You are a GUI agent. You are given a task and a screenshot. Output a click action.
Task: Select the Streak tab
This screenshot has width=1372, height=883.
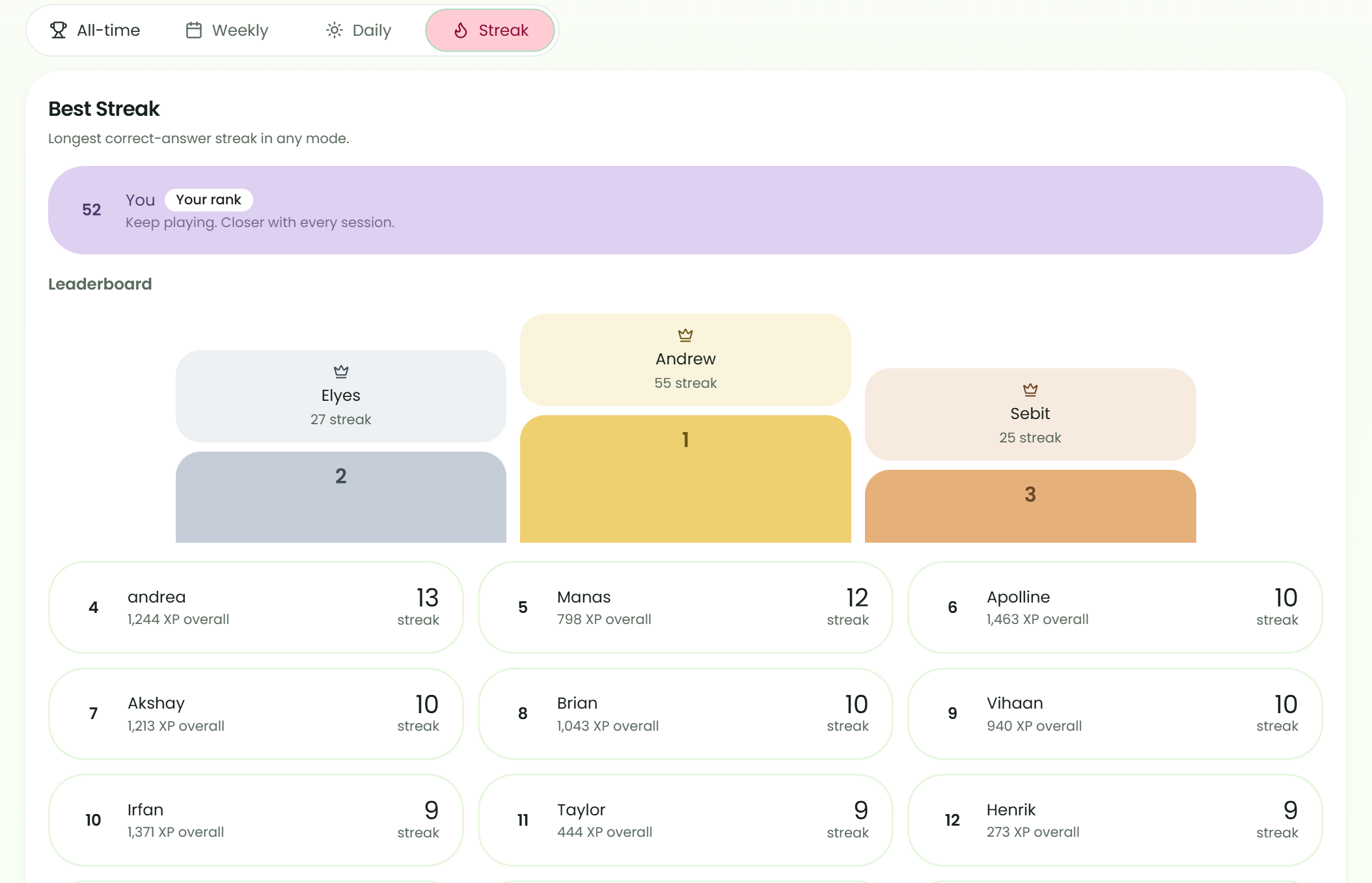[490, 30]
